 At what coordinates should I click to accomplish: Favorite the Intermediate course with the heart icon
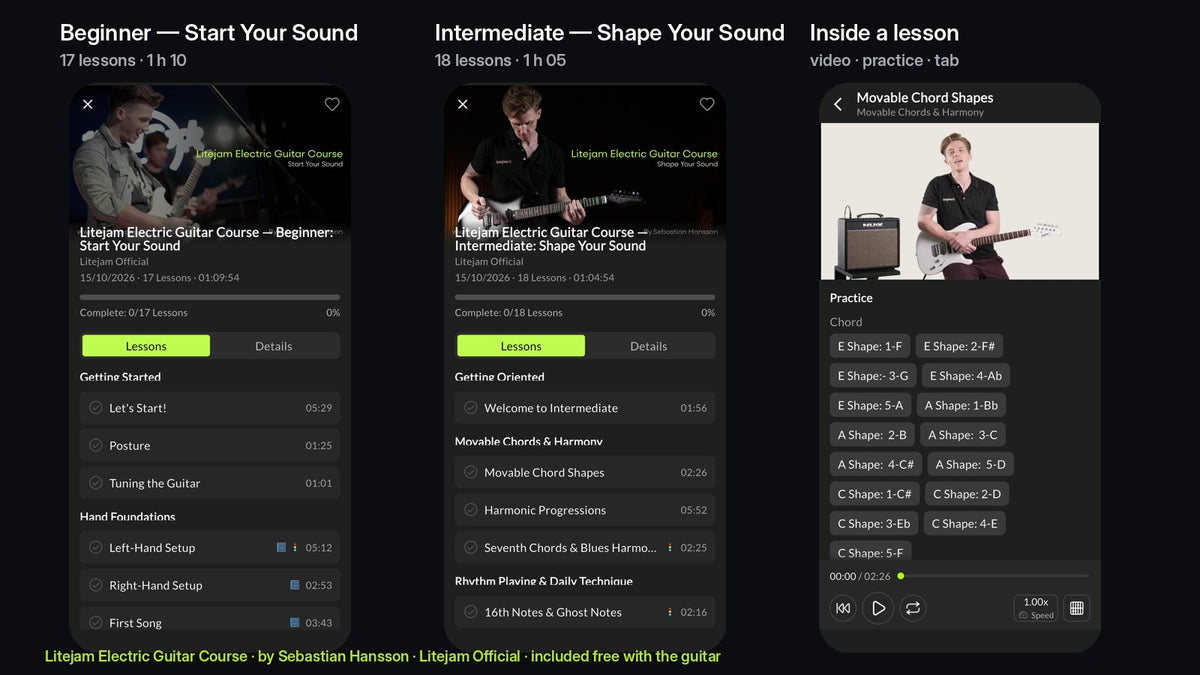coord(707,104)
